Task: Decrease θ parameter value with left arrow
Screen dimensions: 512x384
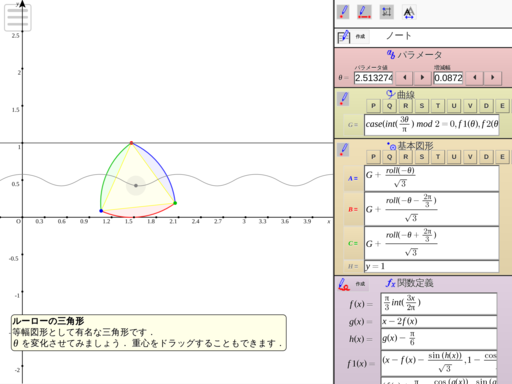Action: point(405,78)
